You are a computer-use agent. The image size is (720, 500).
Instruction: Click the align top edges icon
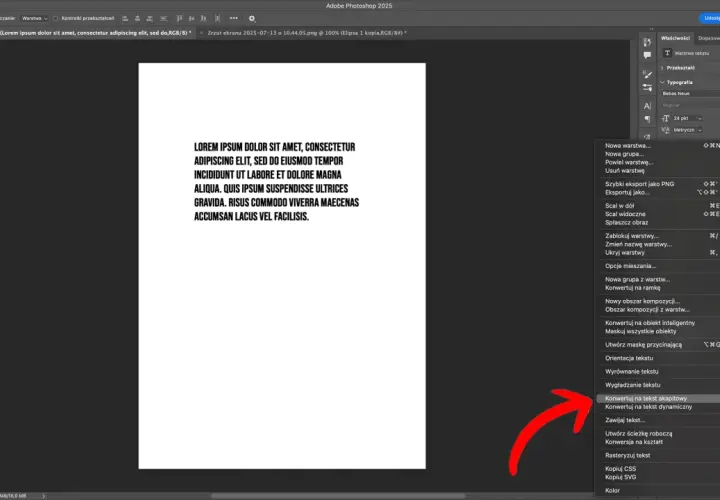pyautogui.click(x=179, y=18)
